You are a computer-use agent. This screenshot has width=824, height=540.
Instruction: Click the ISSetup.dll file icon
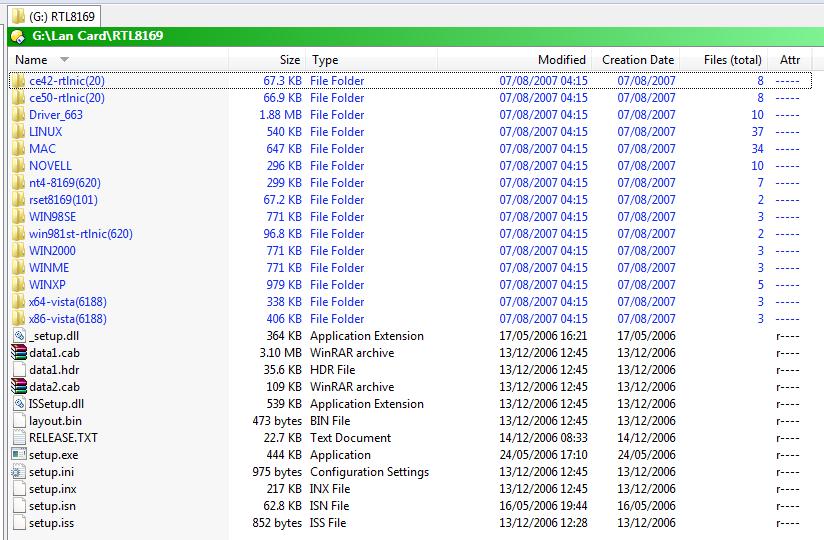19,403
